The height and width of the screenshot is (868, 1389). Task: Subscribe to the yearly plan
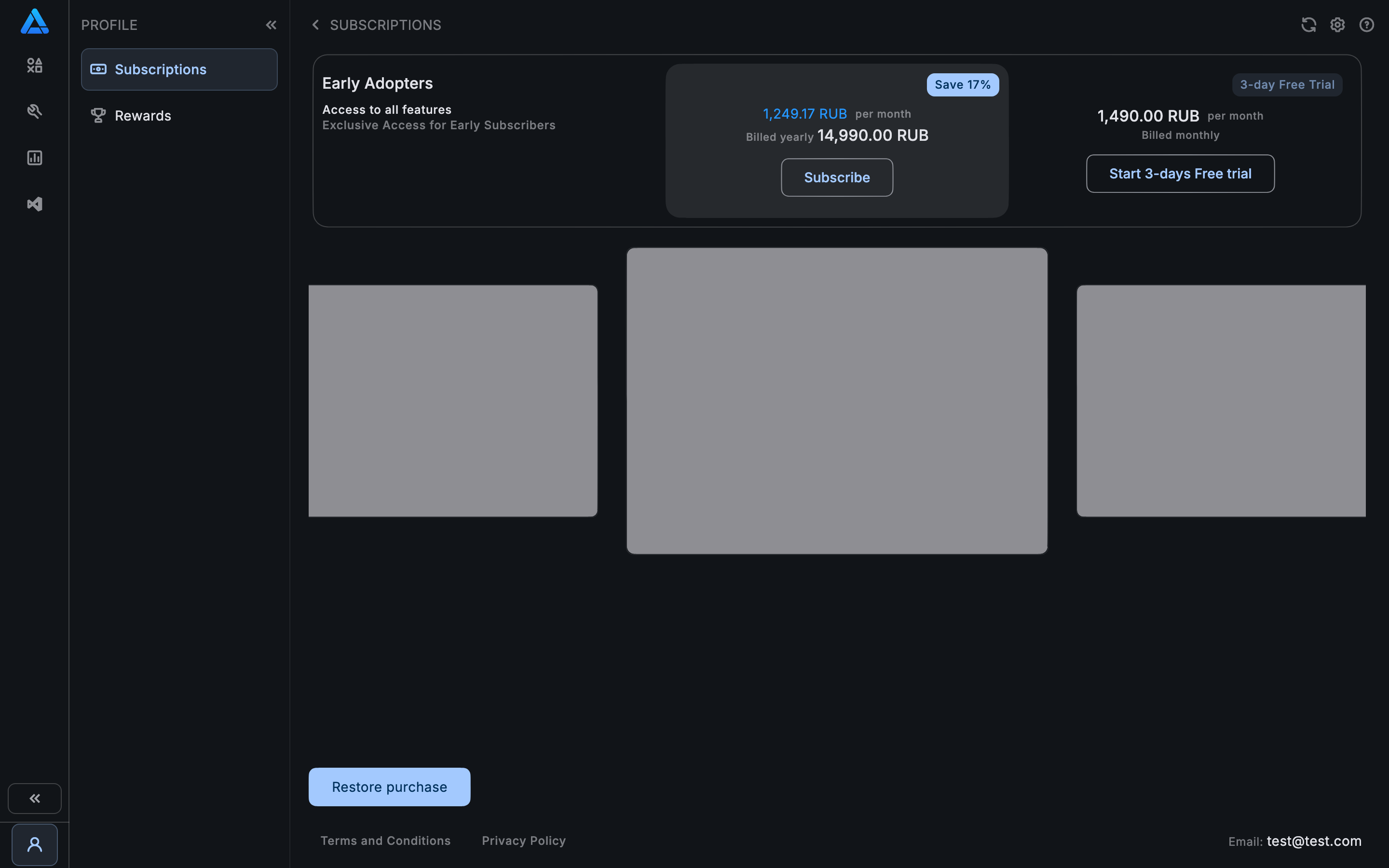coord(836,177)
